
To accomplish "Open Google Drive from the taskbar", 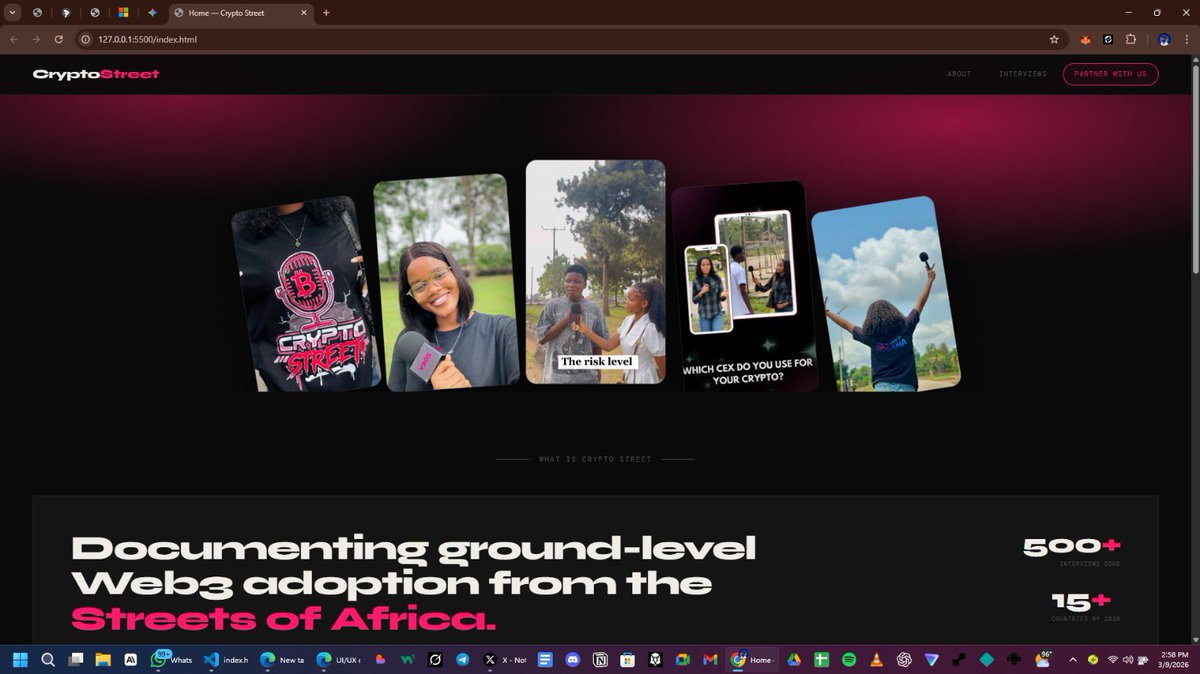I will click(x=793, y=660).
